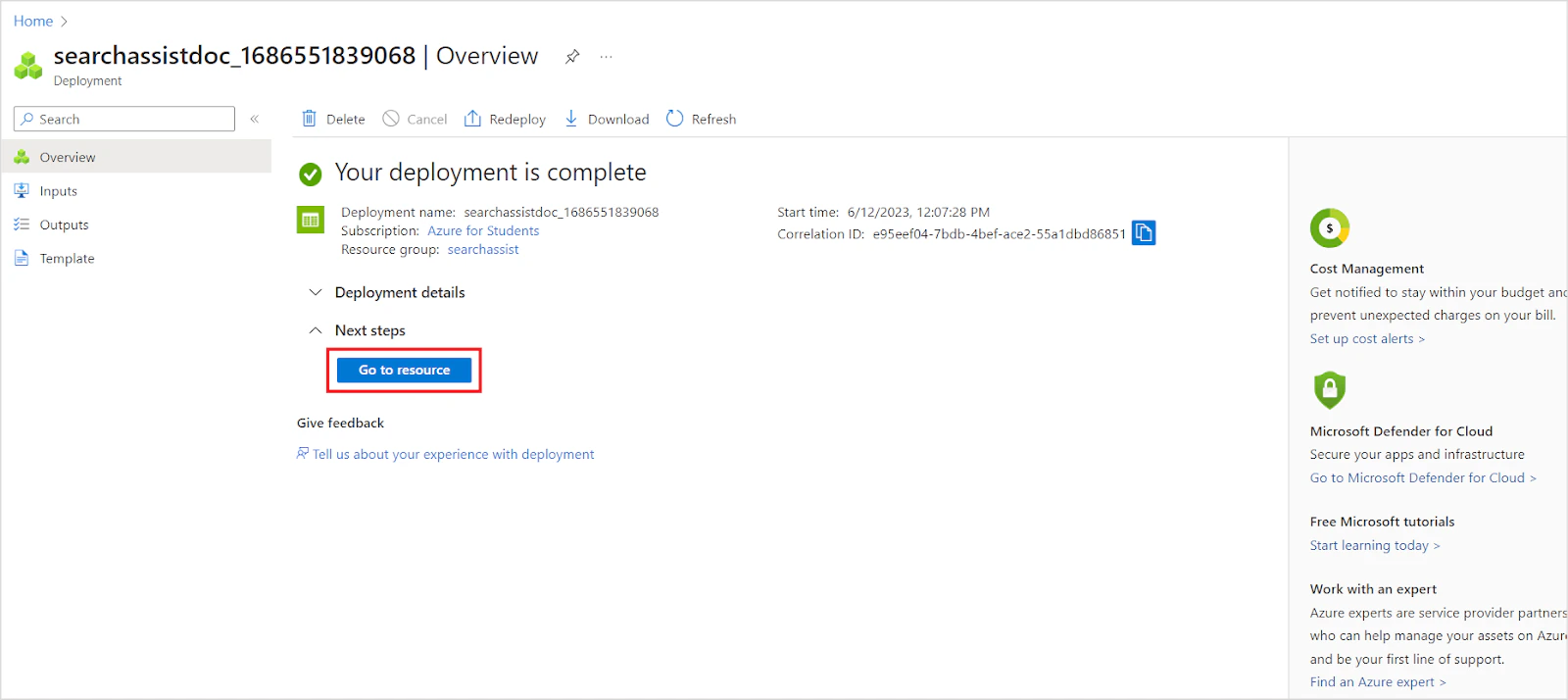
Task: Click Set up cost alerts link
Action: coord(1367,339)
